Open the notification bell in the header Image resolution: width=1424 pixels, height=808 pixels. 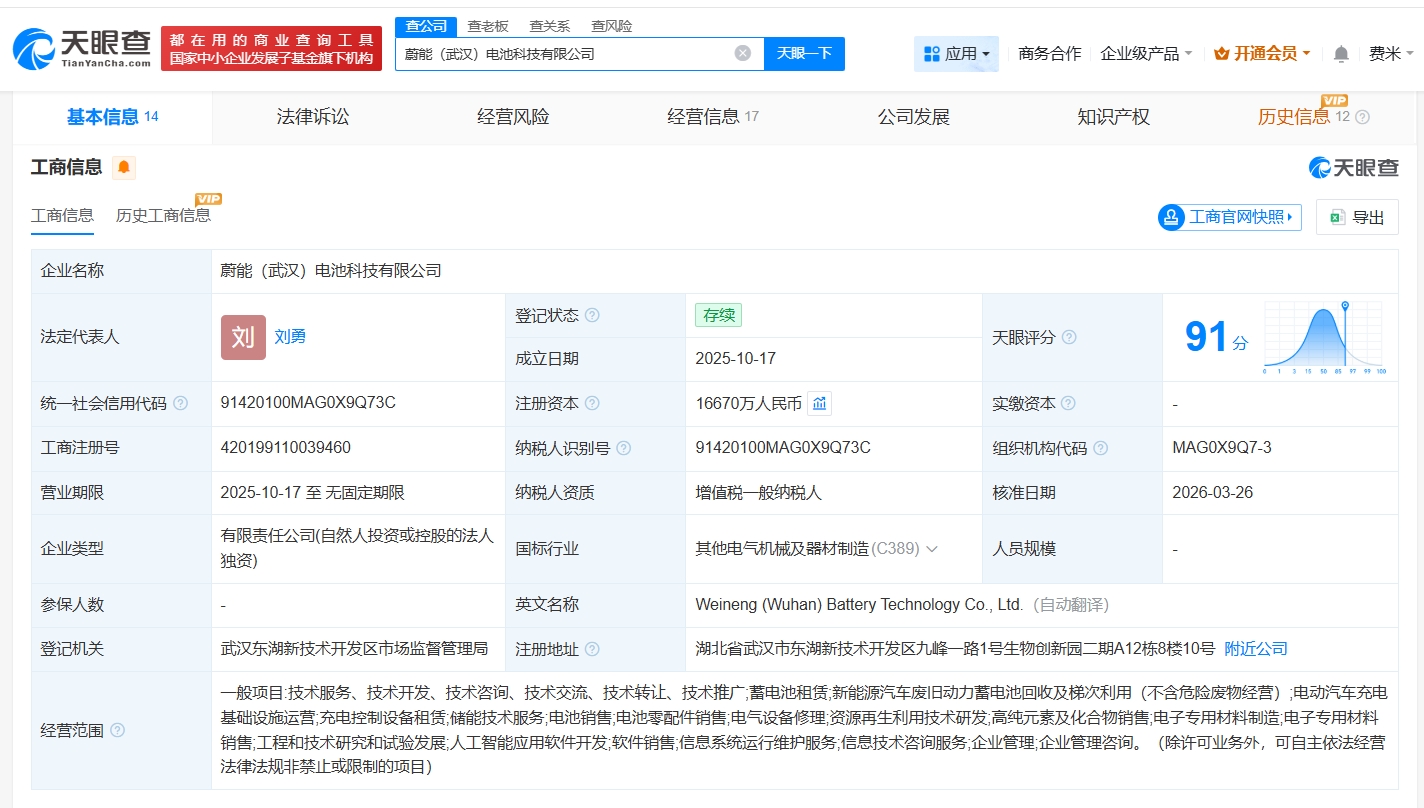[1341, 54]
